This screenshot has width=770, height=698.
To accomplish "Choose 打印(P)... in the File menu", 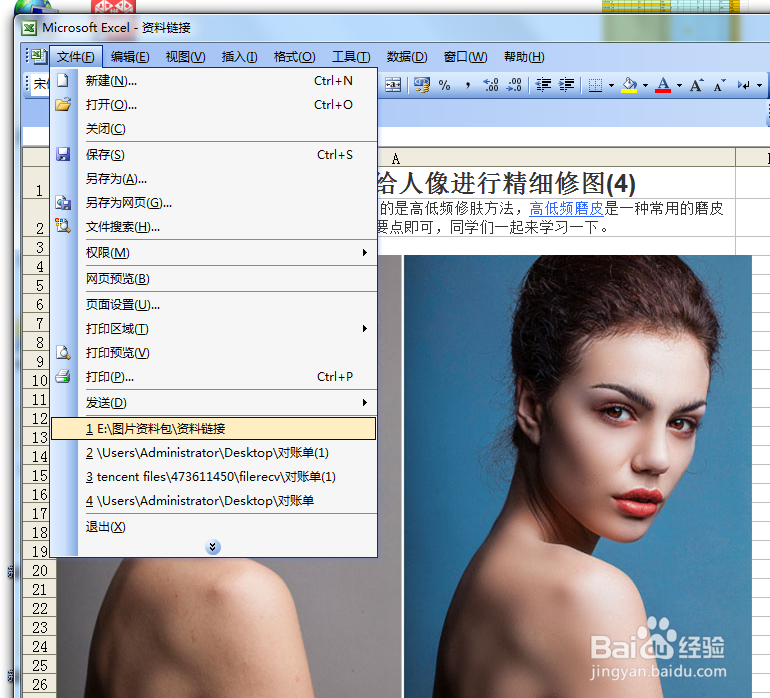I will (214, 377).
